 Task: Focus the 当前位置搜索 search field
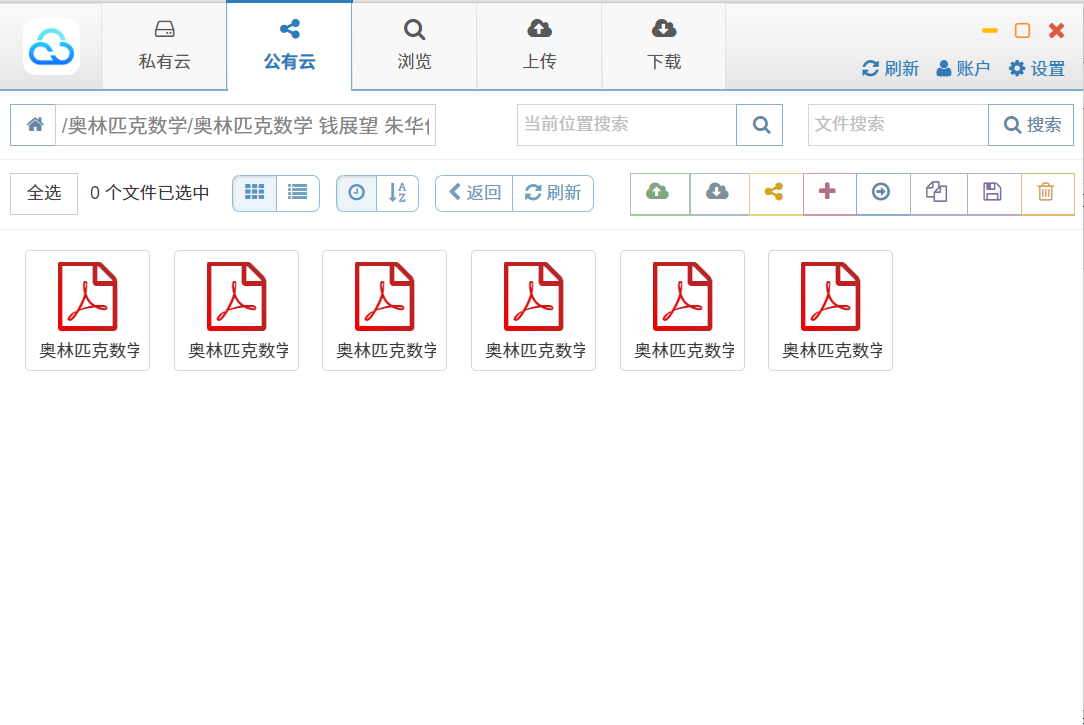[627, 125]
